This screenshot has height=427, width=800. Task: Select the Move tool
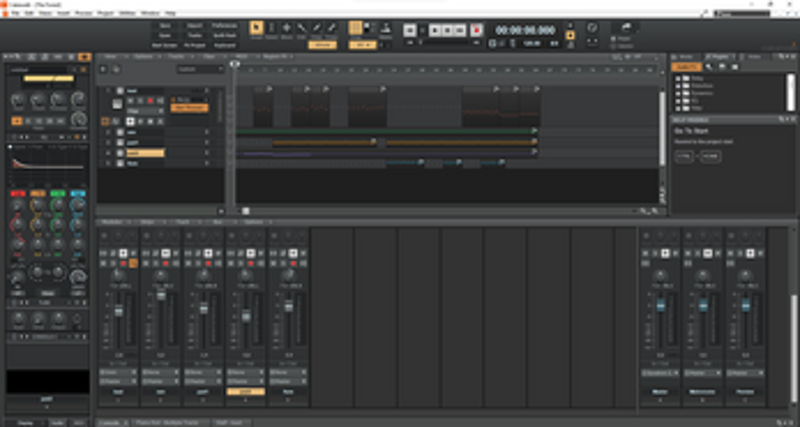pyautogui.click(x=286, y=28)
